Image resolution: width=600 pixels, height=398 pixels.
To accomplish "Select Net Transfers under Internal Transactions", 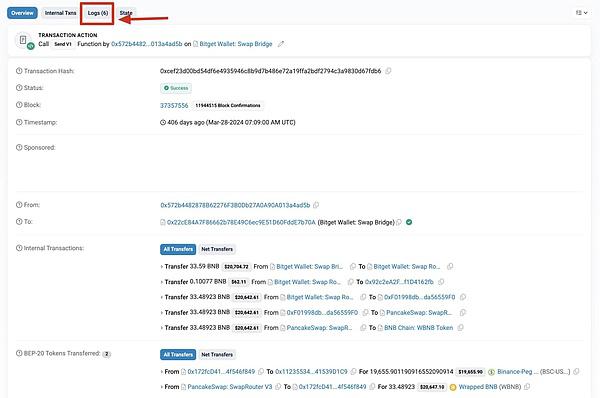I will tap(217, 249).
